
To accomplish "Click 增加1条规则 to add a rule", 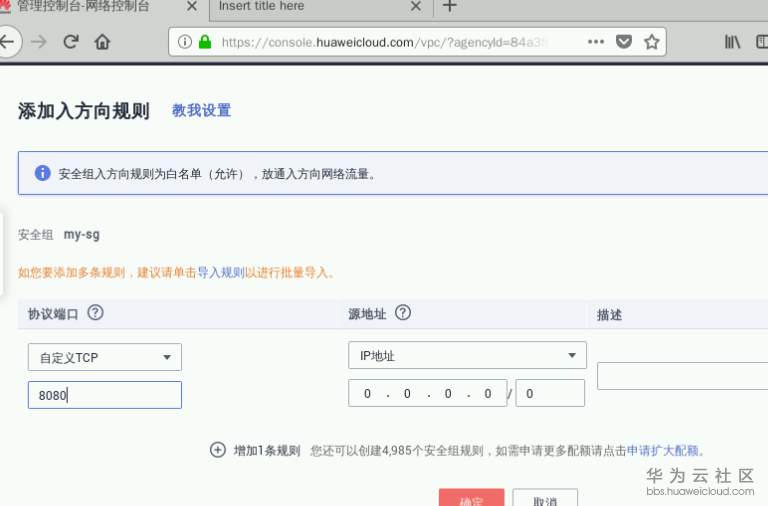I will pos(267,450).
